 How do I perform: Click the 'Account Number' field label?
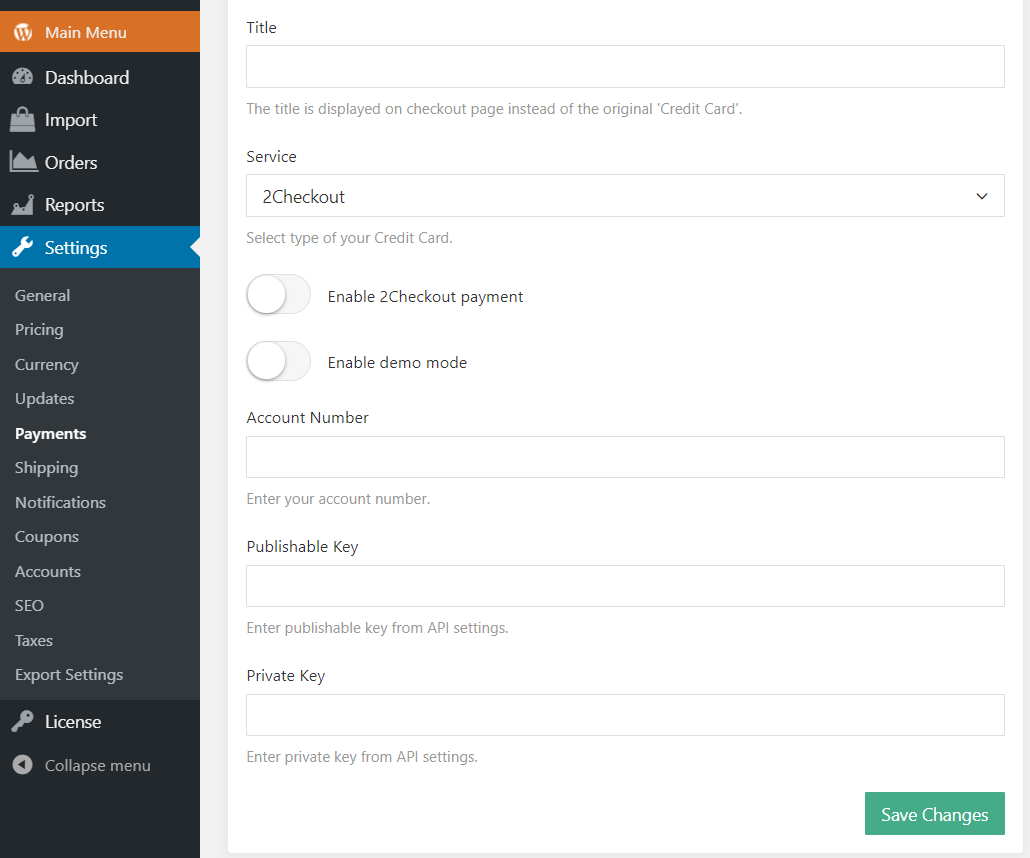[307, 417]
